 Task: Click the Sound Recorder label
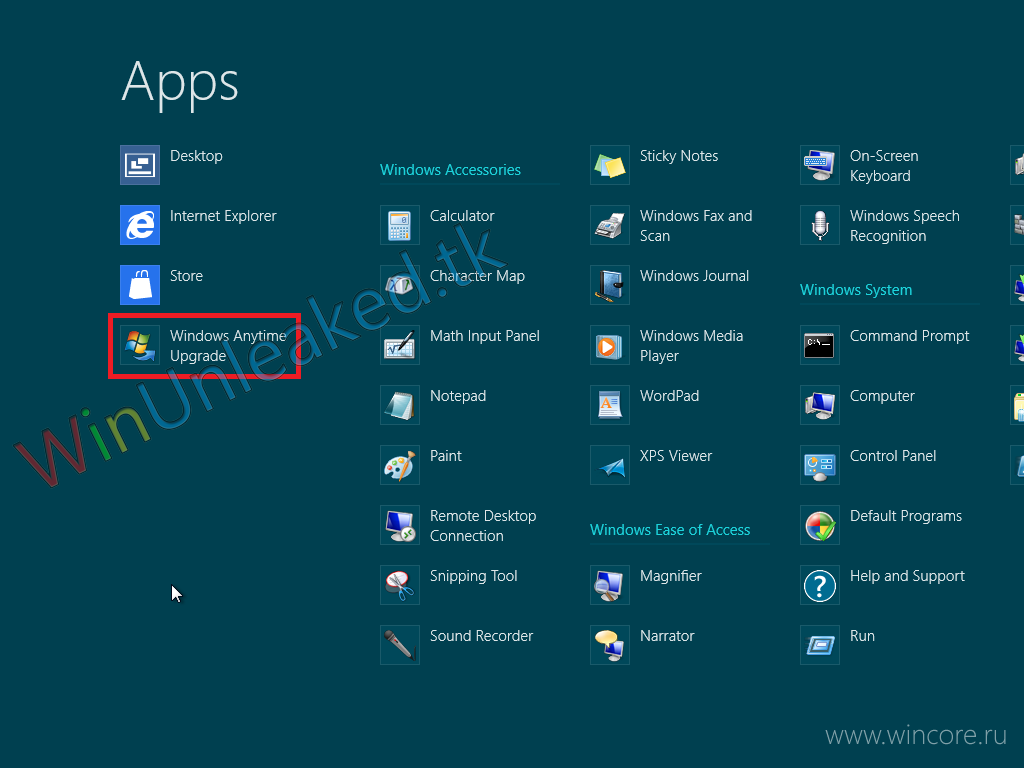[x=481, y=636]
